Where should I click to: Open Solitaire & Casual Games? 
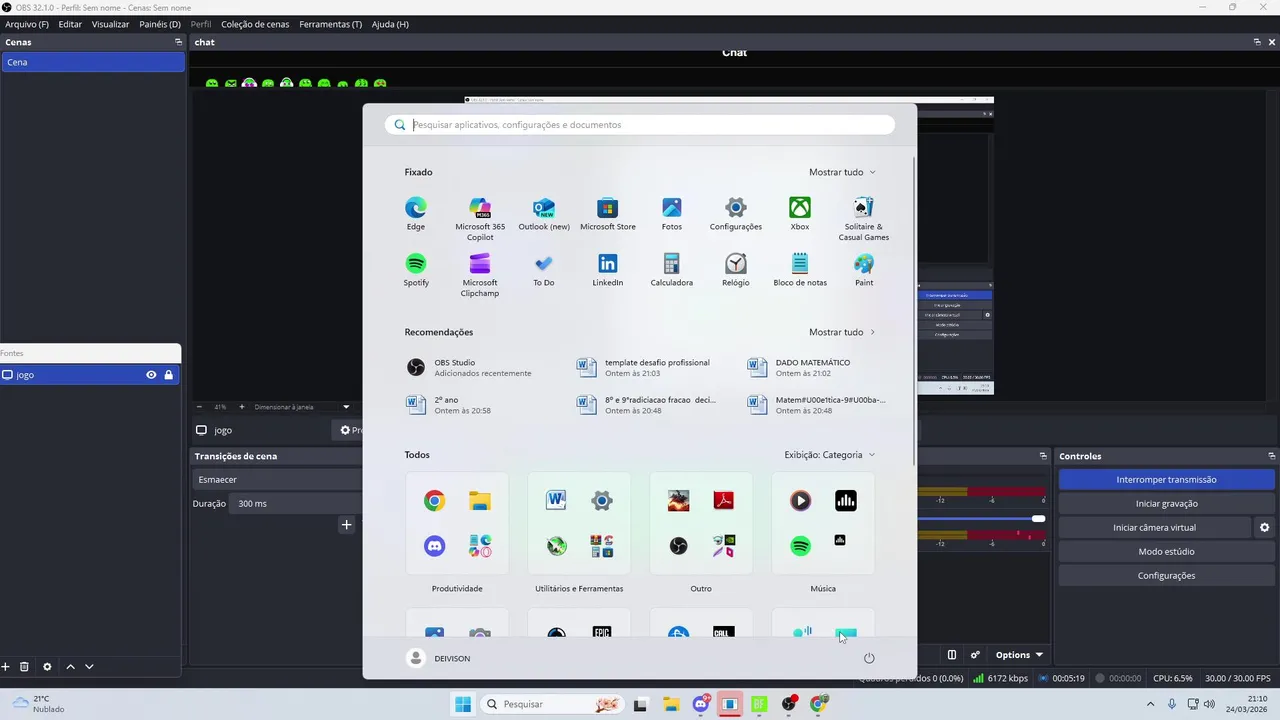click(x=864, y=218)
